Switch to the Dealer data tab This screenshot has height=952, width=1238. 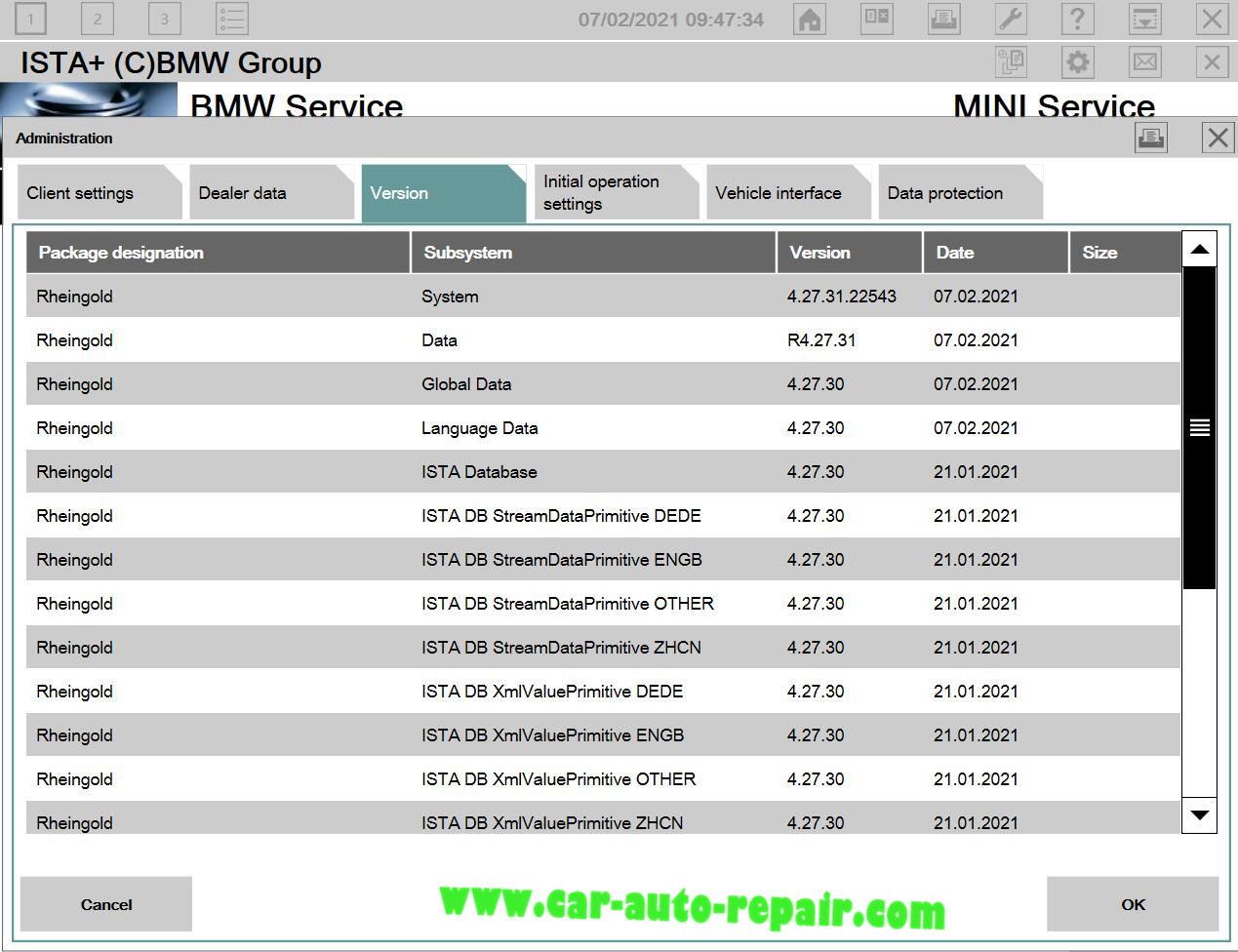click(x=271, y=193)
